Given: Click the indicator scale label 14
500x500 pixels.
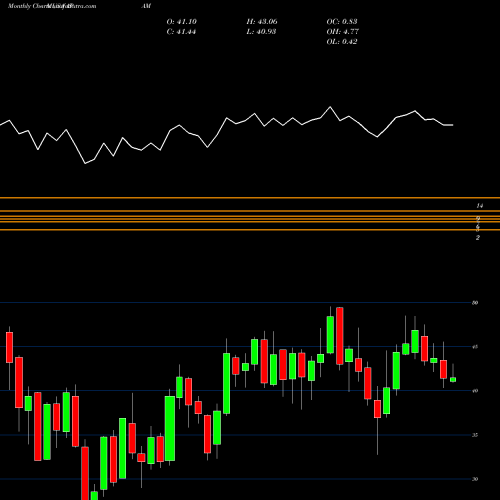Looking at the screenshot, I should pos(479,206).
